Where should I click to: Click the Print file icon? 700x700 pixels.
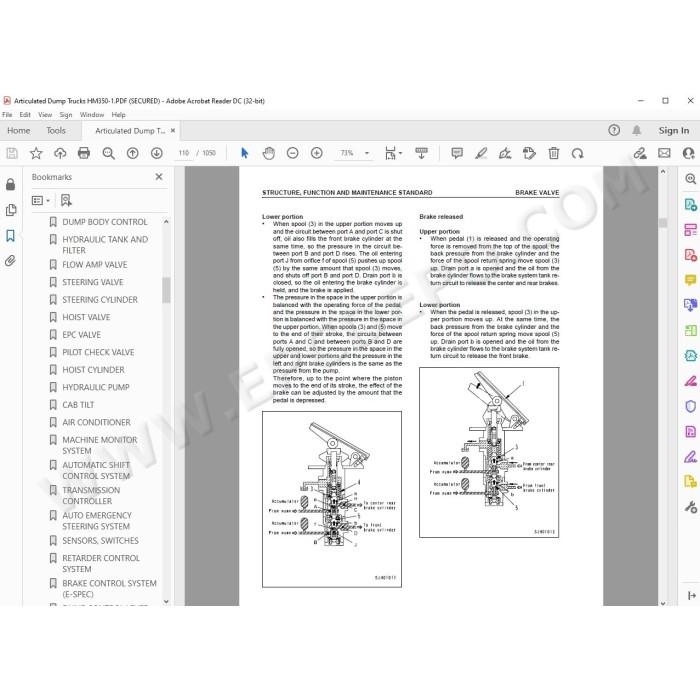[x=83, y=153]
